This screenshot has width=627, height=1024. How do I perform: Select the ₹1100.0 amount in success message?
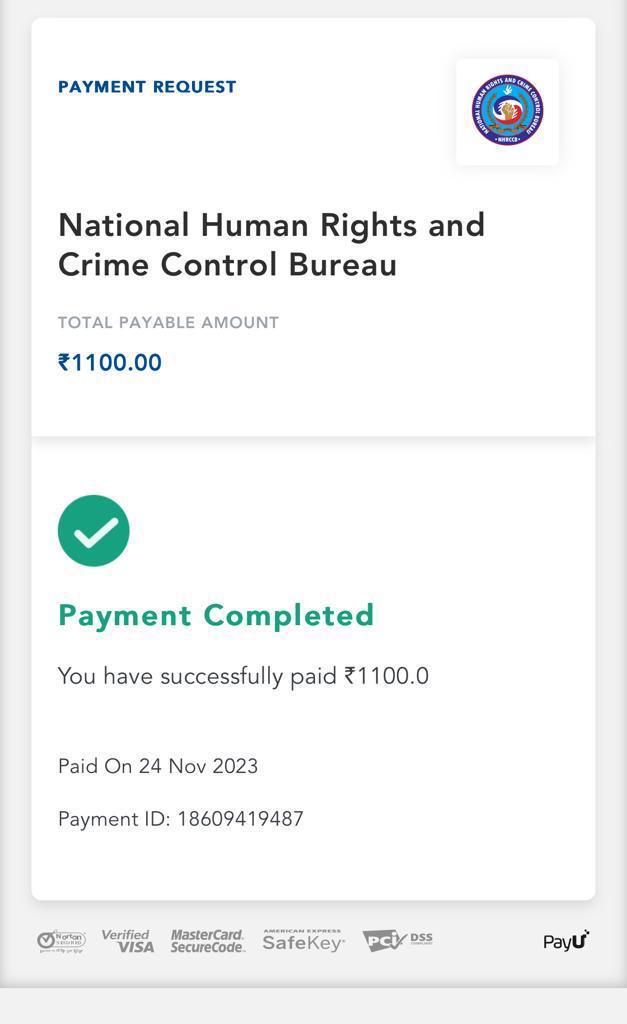pos(387,676)
